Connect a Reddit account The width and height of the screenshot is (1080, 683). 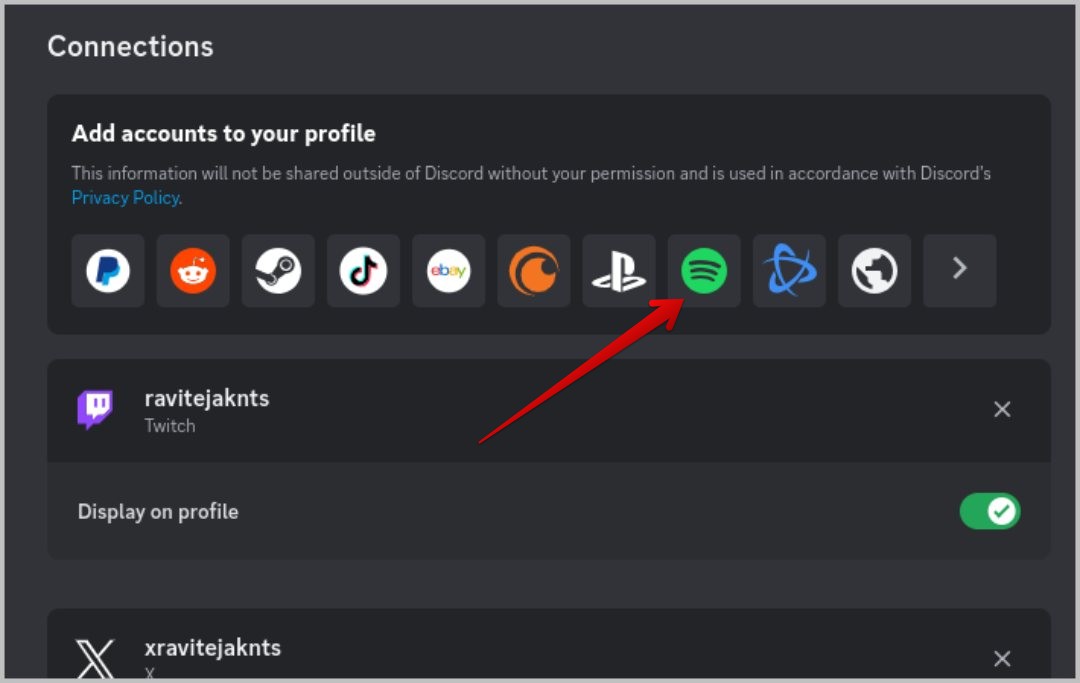point(193,271)
